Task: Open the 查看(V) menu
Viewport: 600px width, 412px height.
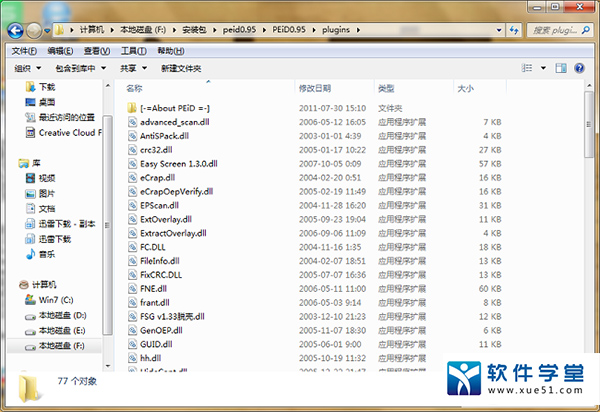Action: click(x=97, y=51)
